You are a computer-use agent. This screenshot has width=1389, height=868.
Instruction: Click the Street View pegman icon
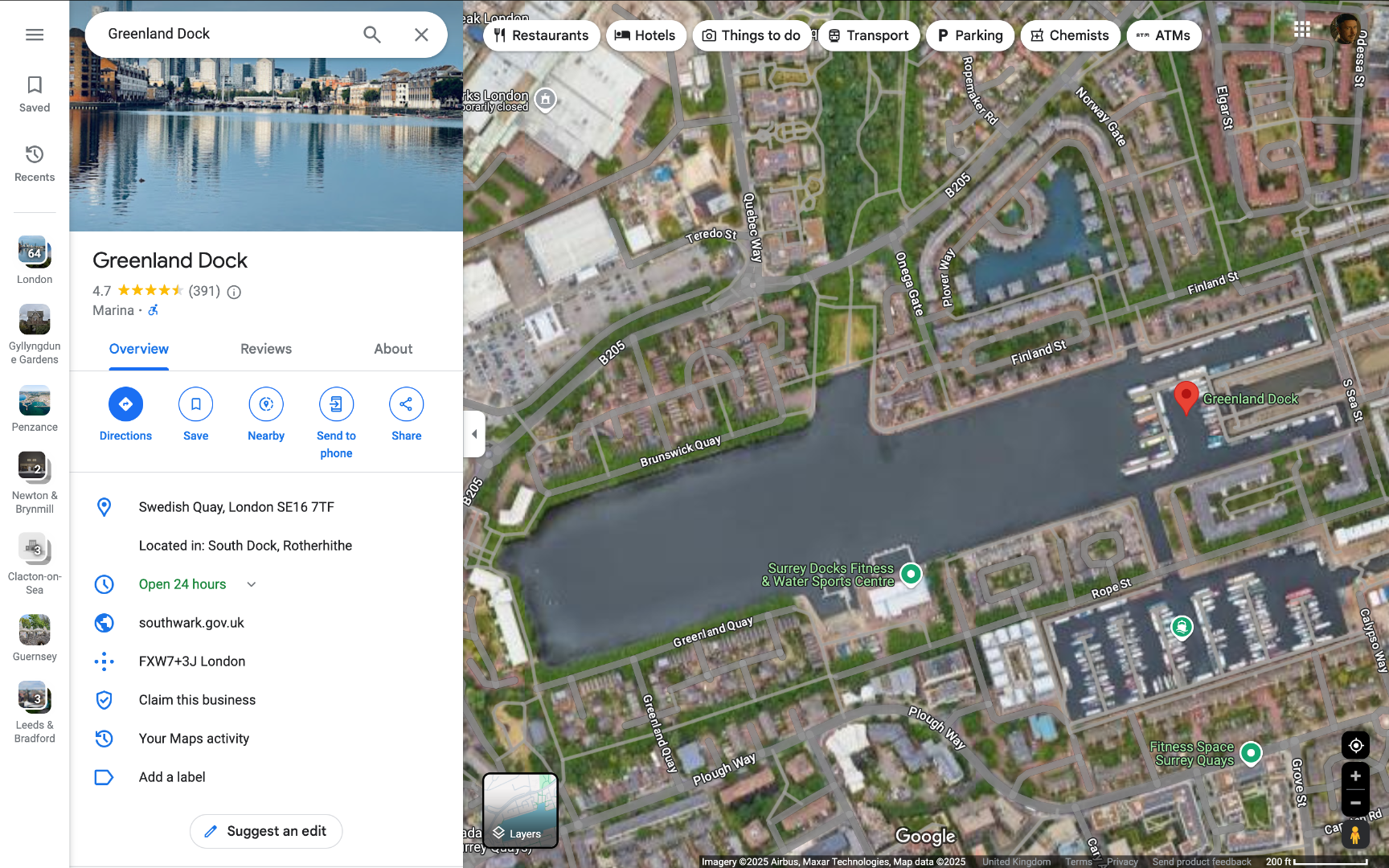(x=1355, y=834)
